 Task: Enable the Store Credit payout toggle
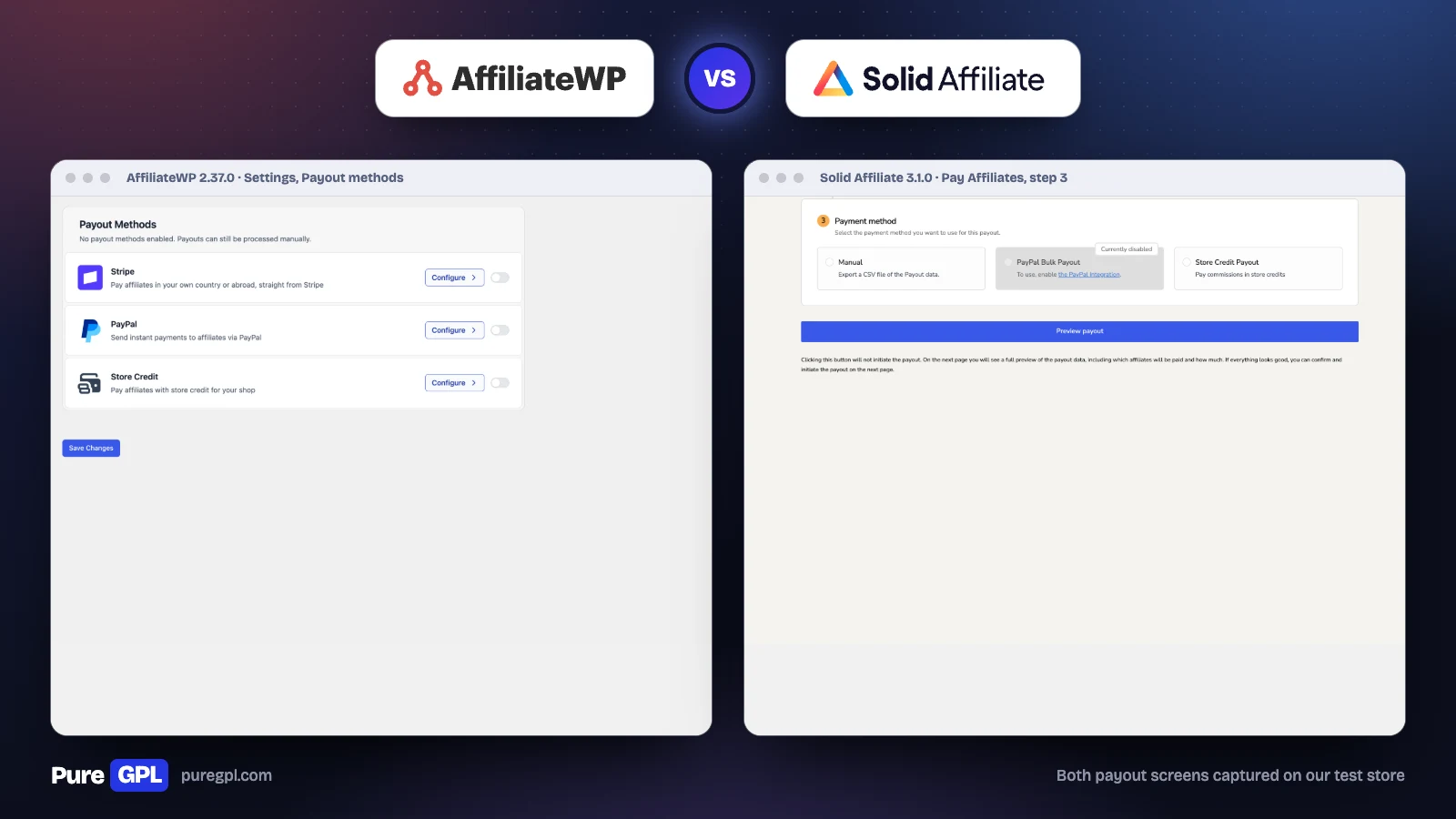pos(500,383)
